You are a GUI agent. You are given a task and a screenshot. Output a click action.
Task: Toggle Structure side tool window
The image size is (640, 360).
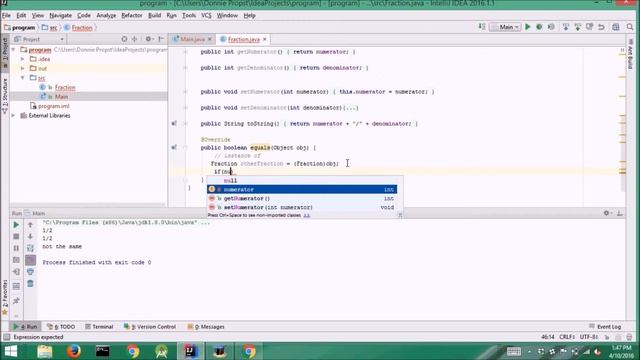tap(5, 96)
